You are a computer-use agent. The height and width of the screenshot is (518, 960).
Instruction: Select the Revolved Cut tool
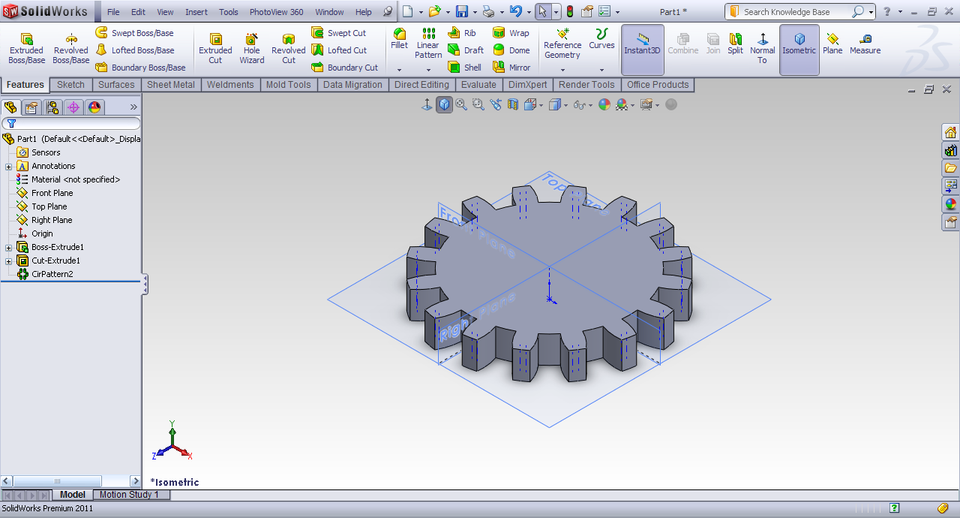(x=288, y=47)
